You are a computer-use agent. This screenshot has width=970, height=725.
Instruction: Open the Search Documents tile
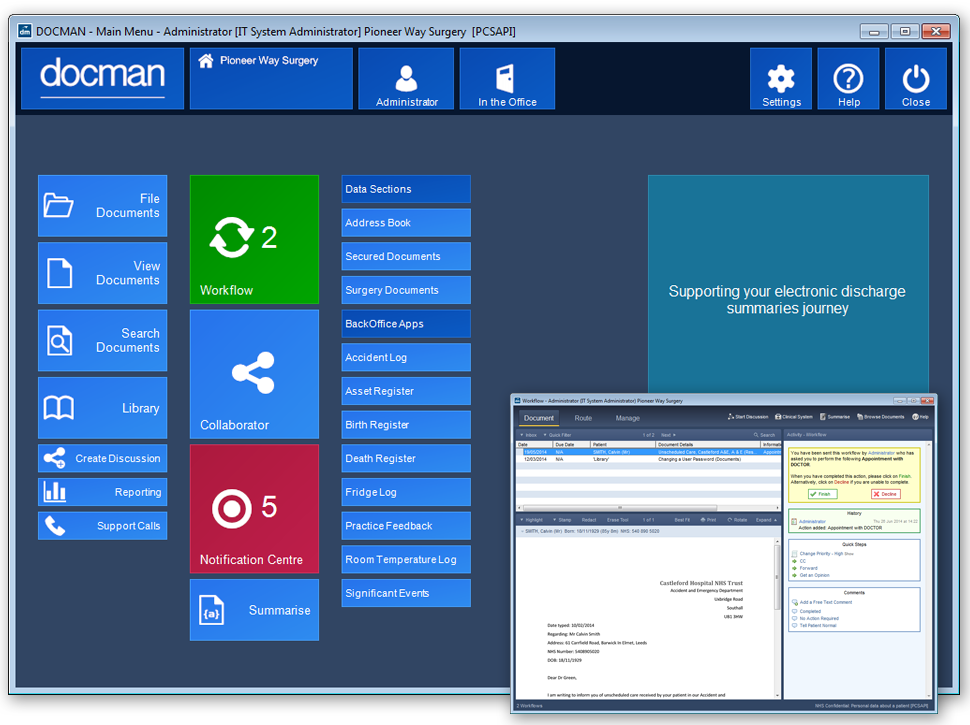(x=103, y=341)
